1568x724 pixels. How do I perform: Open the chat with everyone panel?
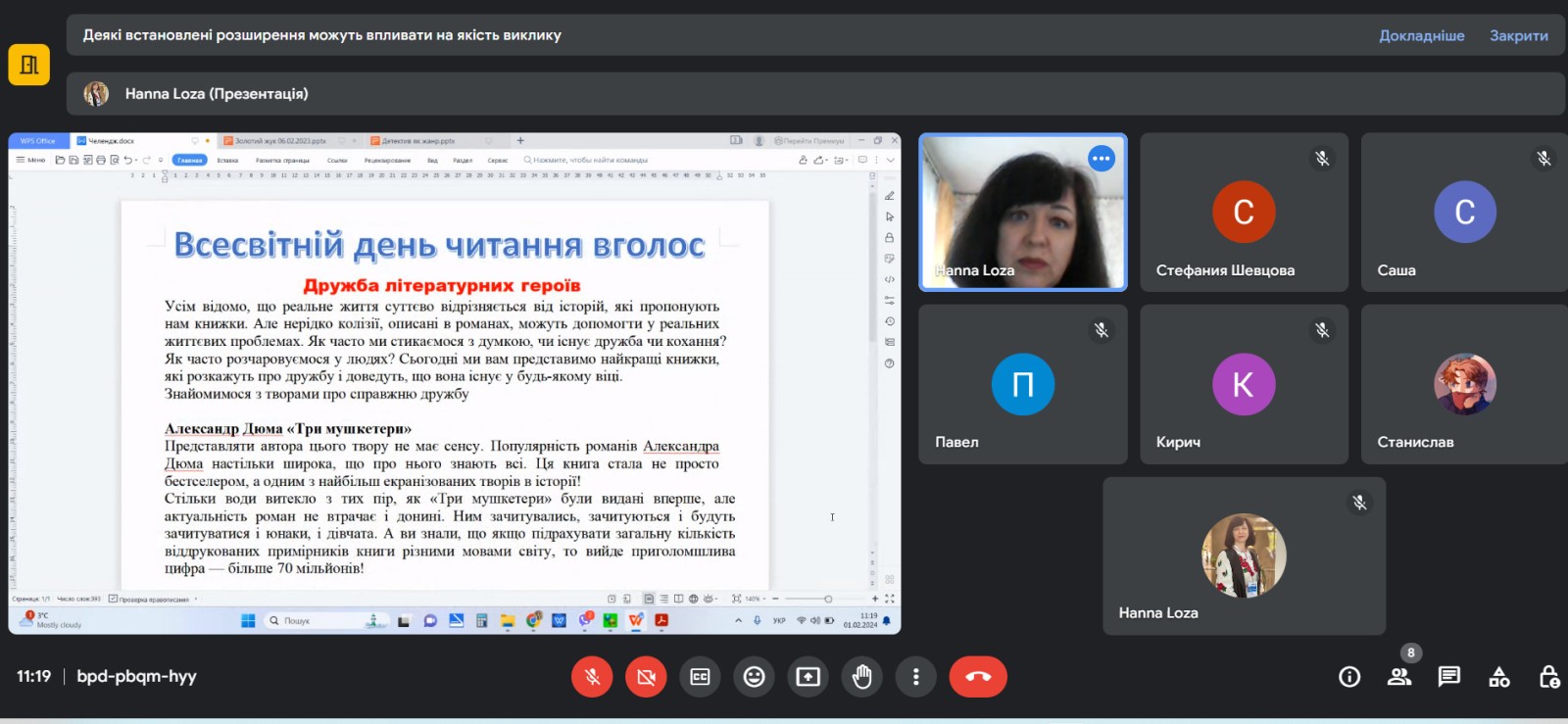pos(1448,677)
